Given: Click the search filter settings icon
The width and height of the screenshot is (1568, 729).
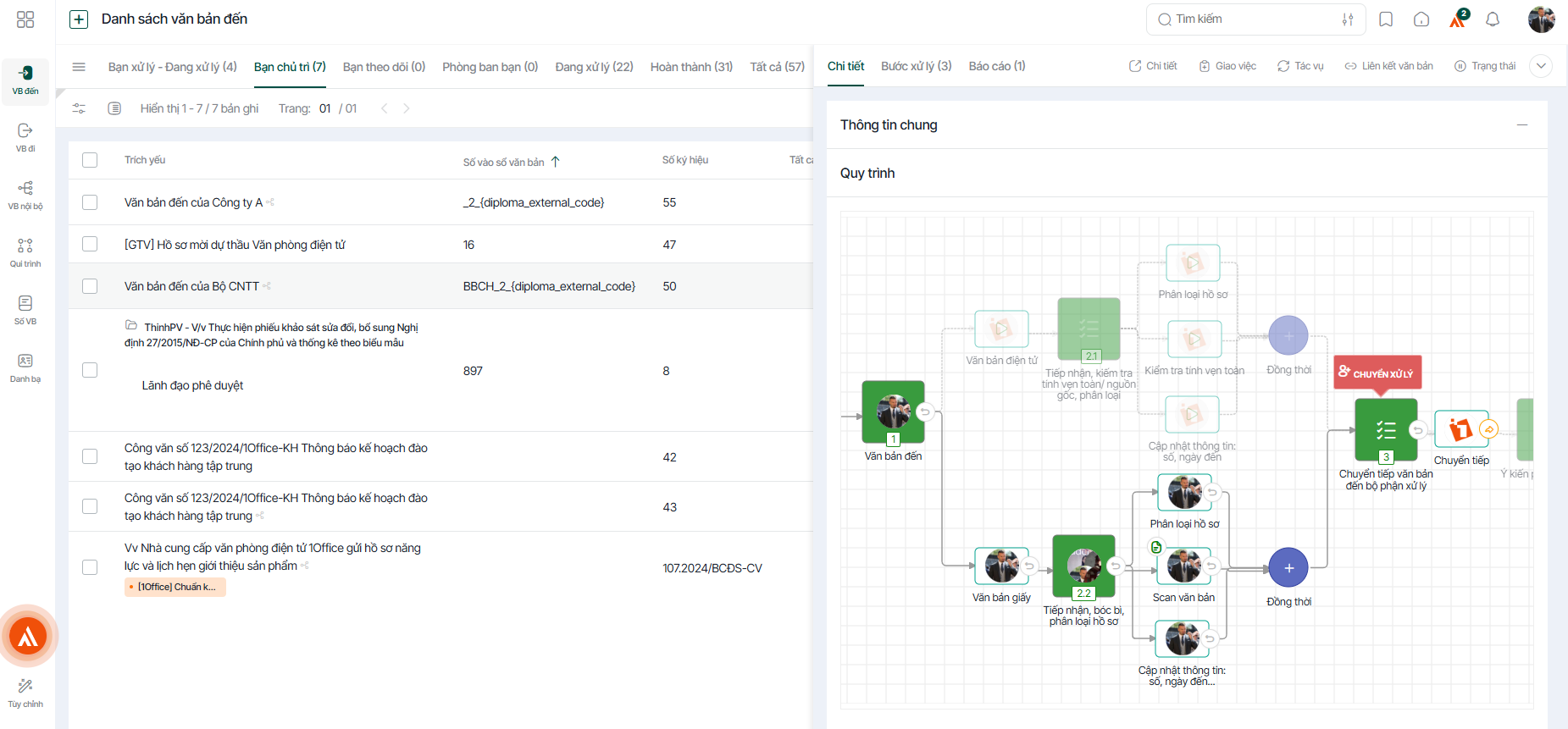Looking at the screenshot, I should [1348, 19].
